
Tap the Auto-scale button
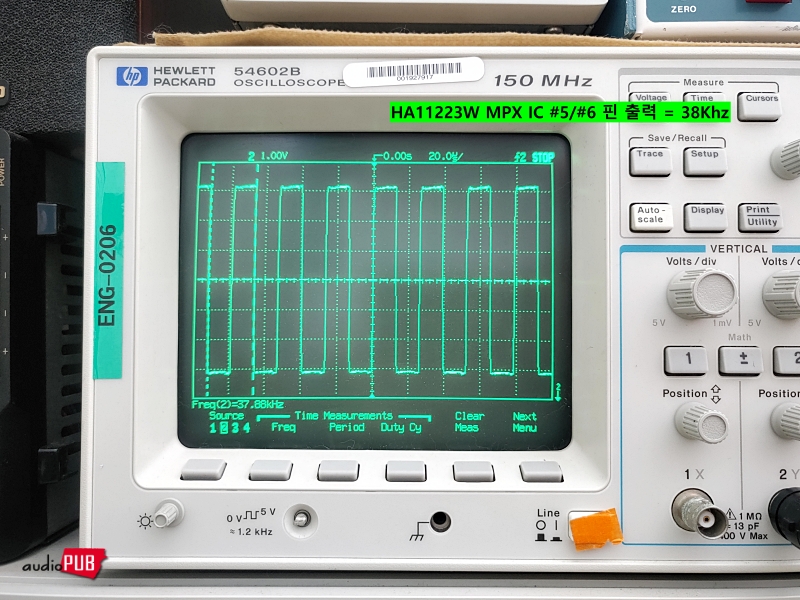(651, 217)
